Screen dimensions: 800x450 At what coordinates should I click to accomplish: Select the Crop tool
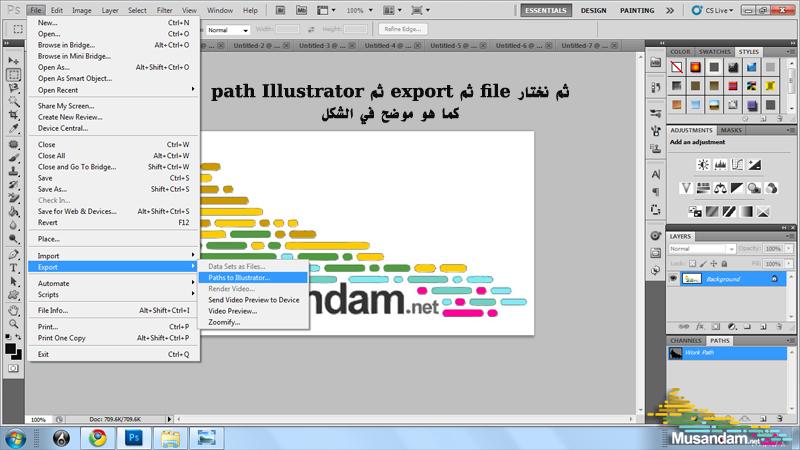pos(13,115)
